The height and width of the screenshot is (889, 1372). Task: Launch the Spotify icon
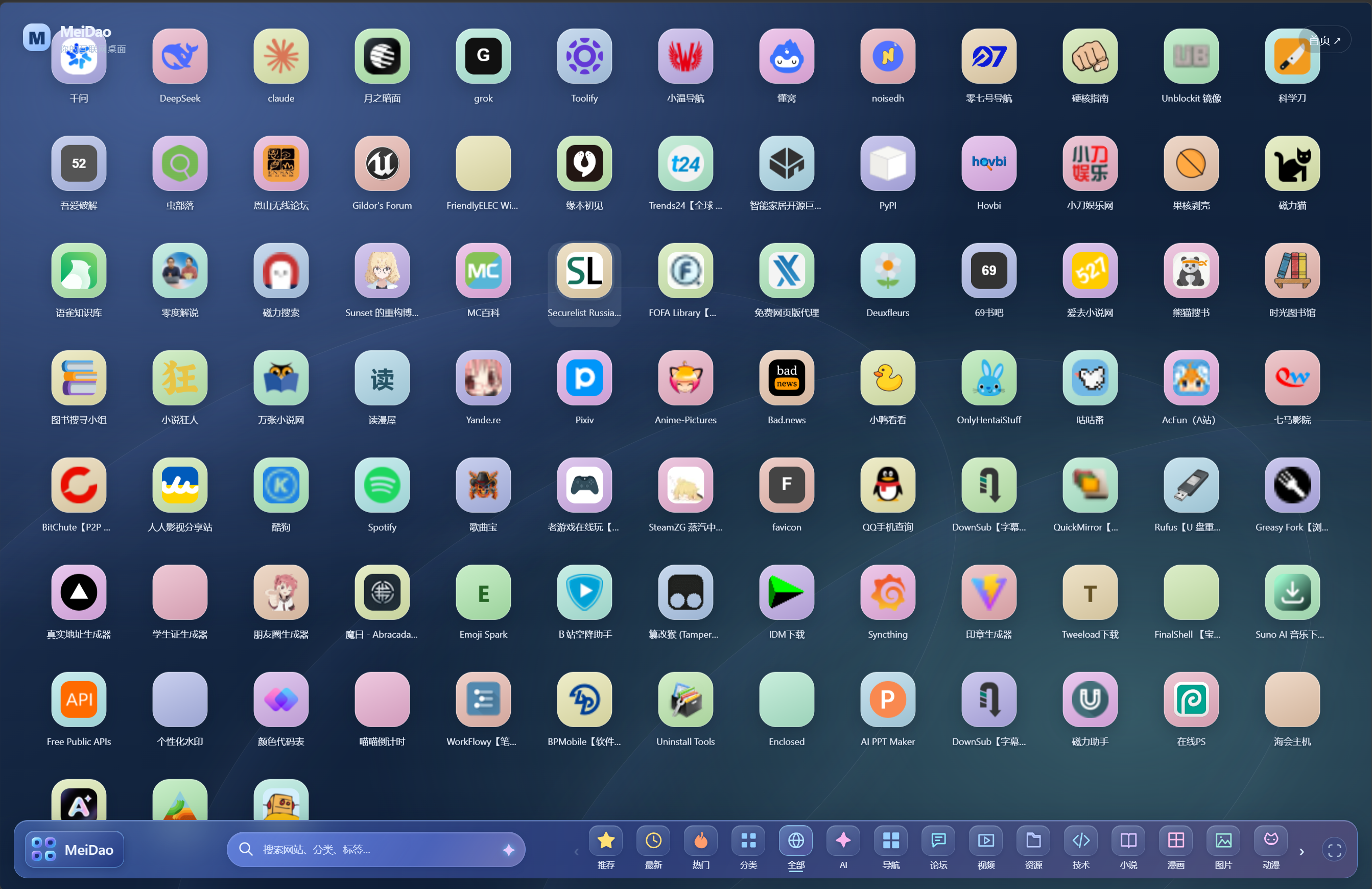382,485
